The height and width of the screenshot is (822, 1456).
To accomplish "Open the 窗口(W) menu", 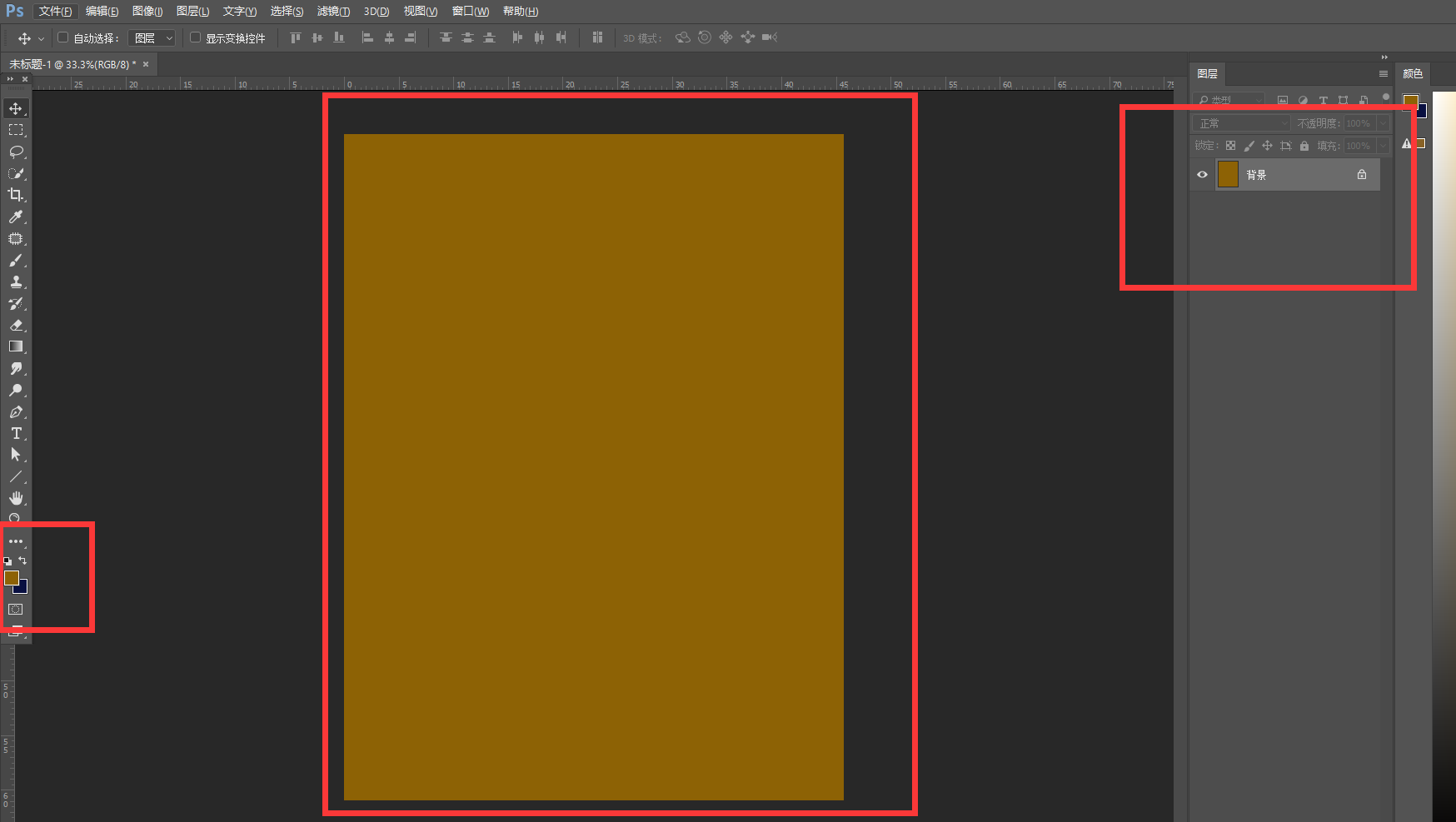I will click(x=471, y=12).
